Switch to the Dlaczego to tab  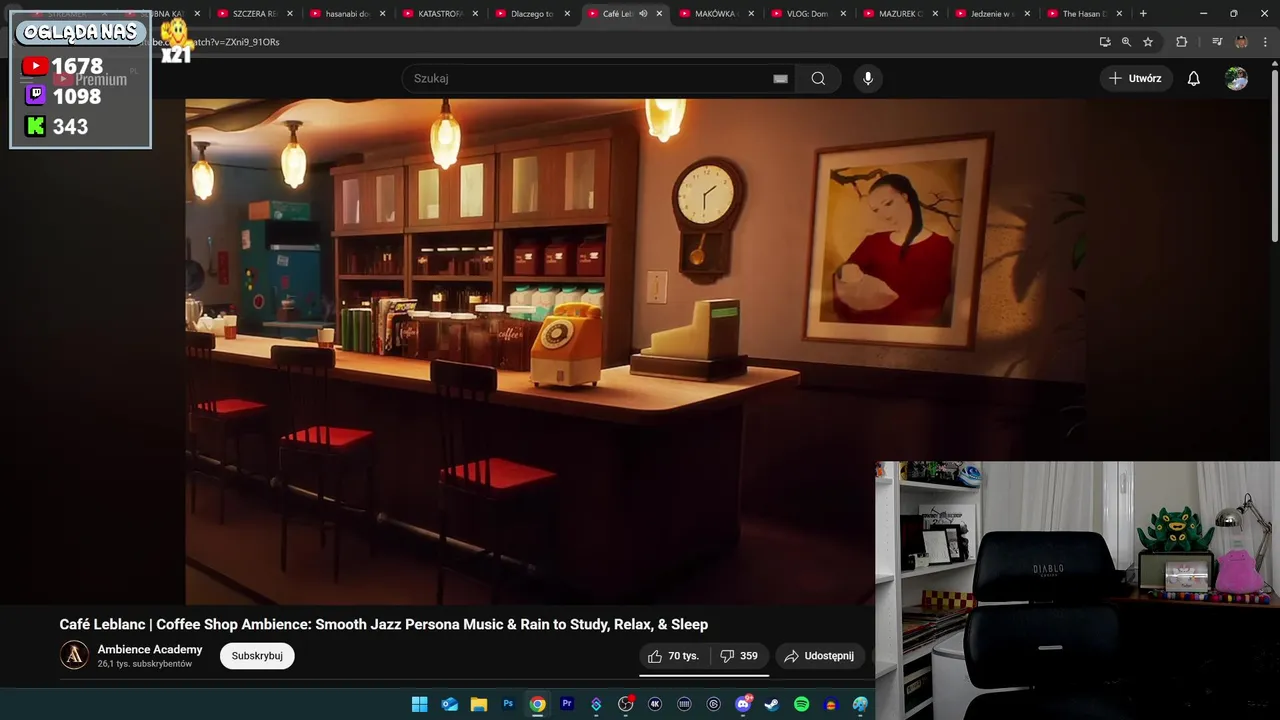click(532, 14)
